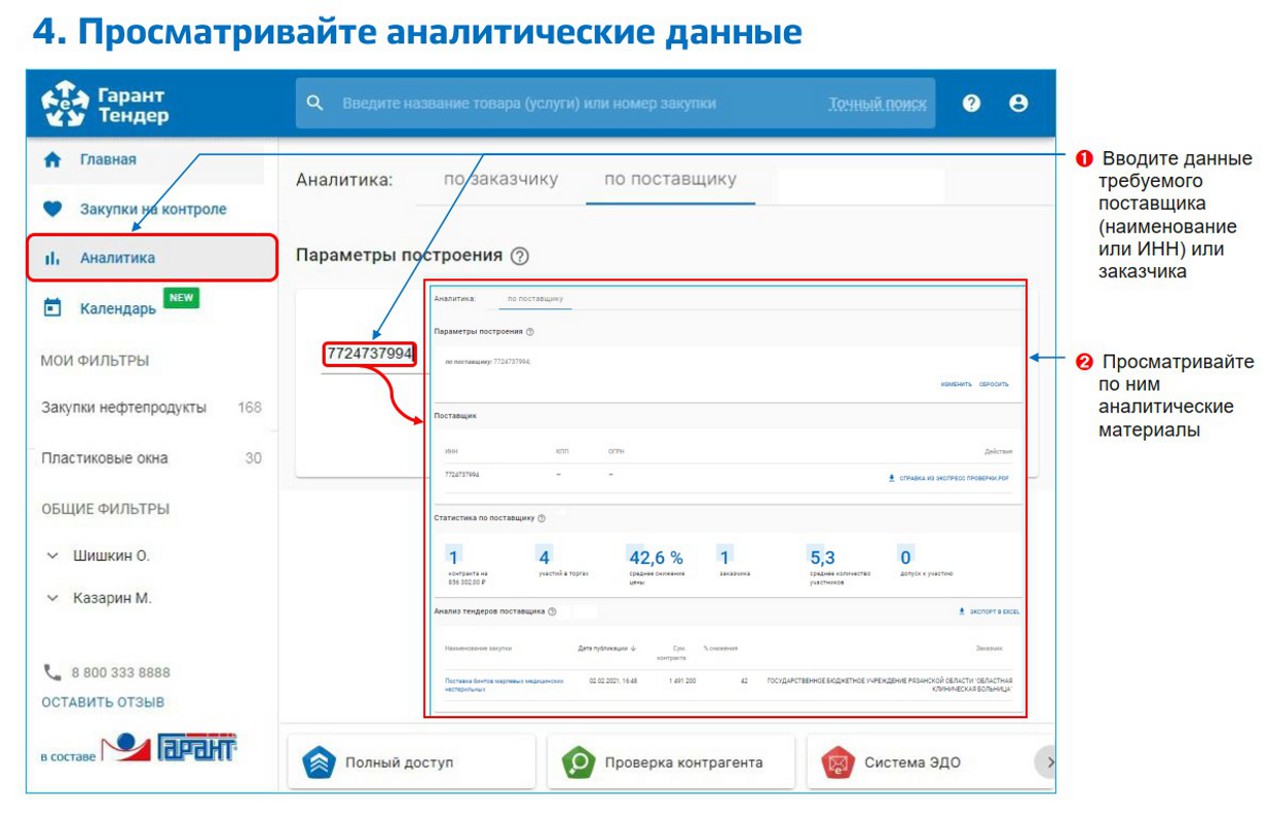Open Календарь in the sidebar
This screenshot has height=818, width=1267.
[x=118, y=308]
